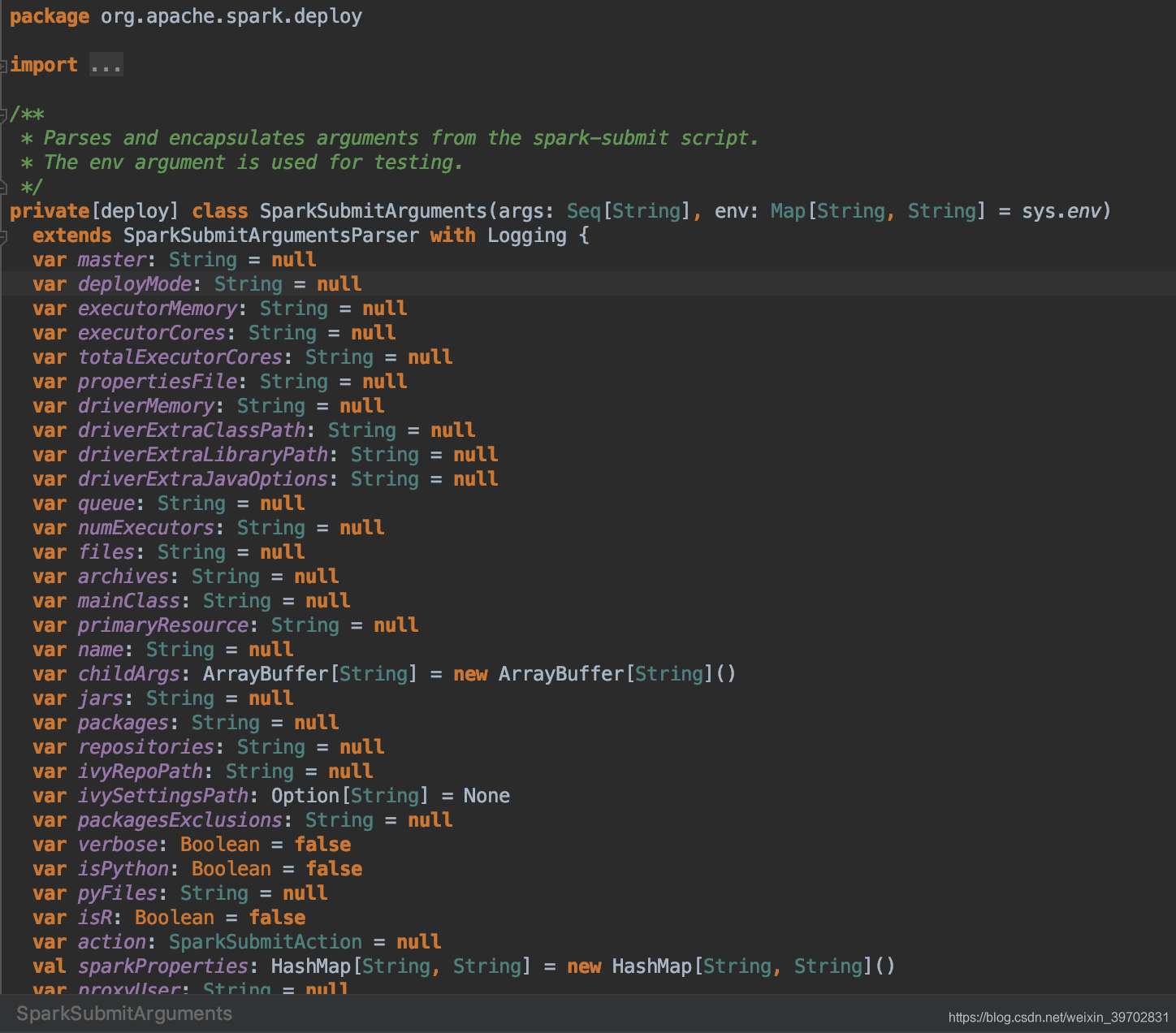Screen dimensions: 1176x1033
Task: Click the package keyword
Action: (50, 17)
